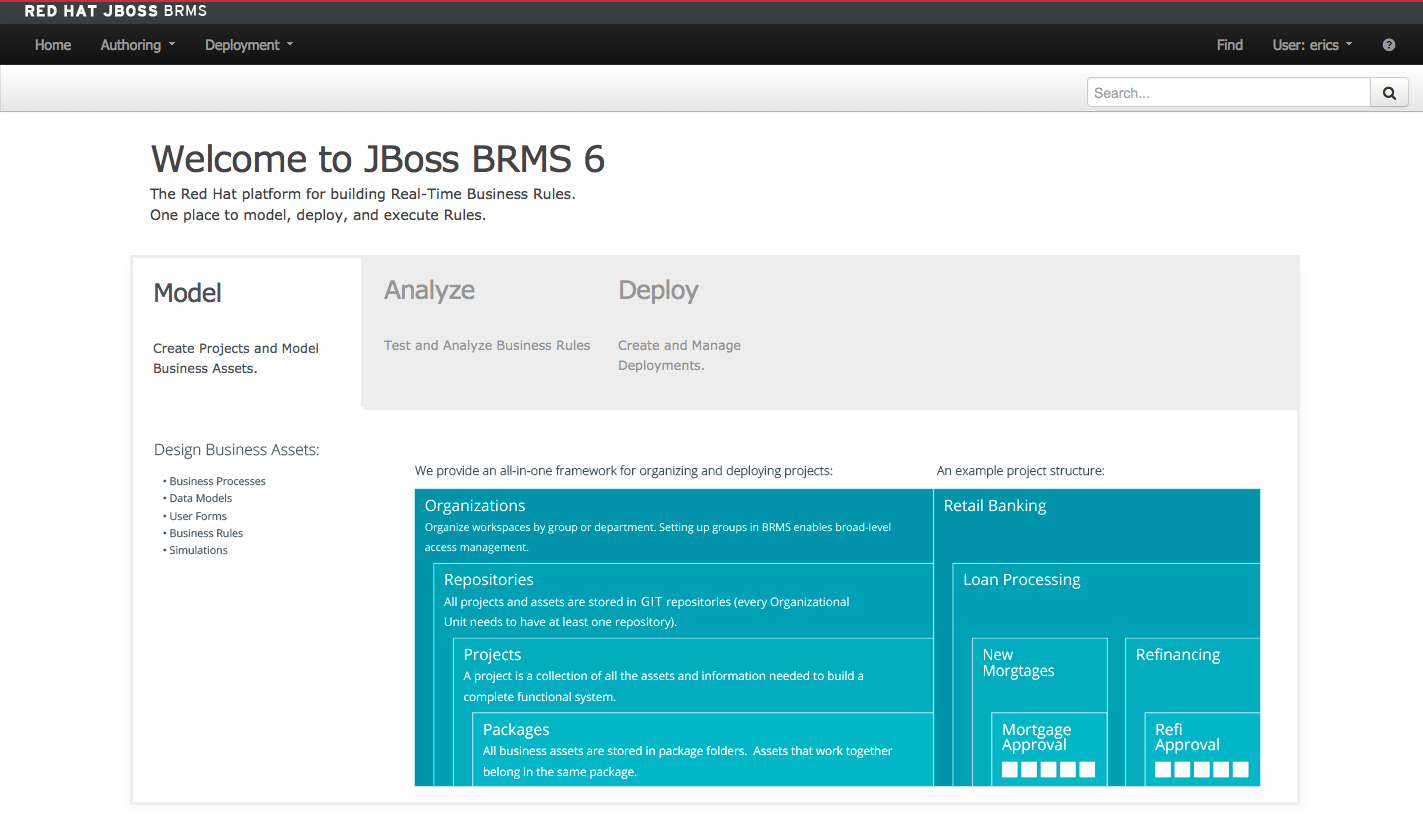Click inside the Search text field

point(1228,93)
